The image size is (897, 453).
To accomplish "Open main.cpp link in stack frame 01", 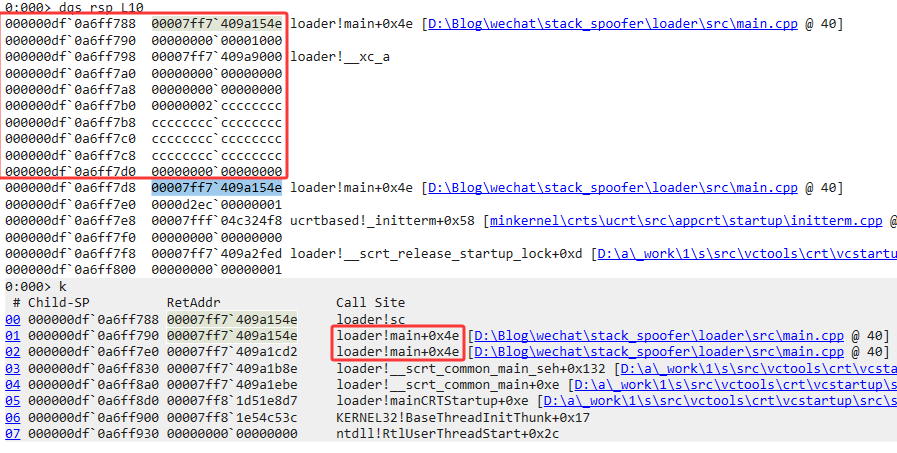I will coord(659,335).
